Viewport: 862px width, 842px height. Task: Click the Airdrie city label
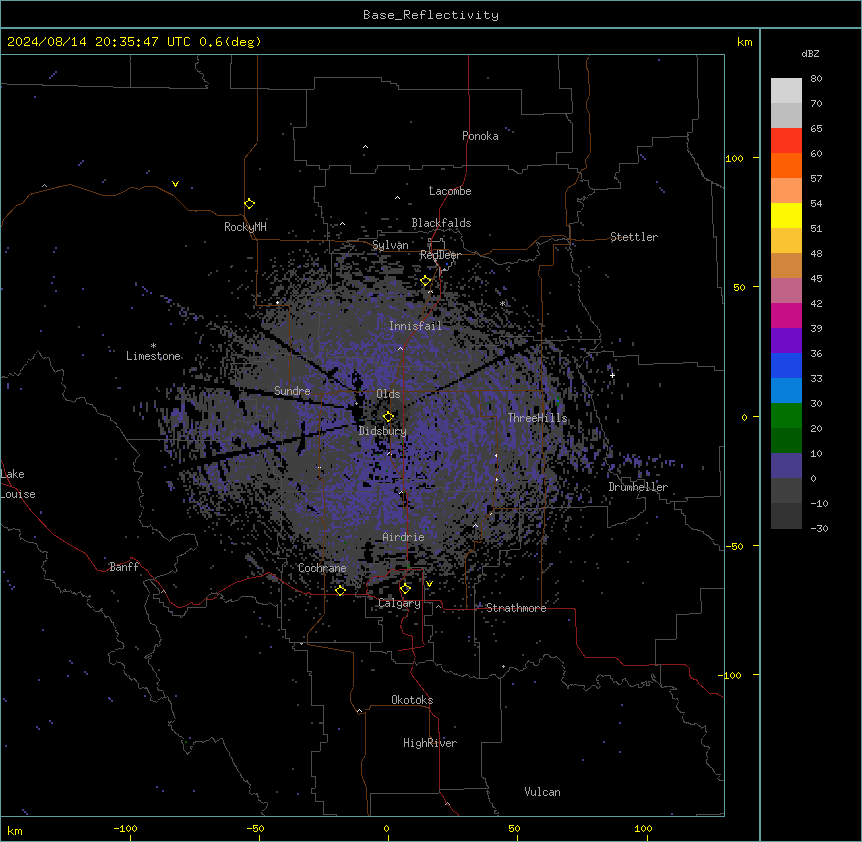point(404,537)
